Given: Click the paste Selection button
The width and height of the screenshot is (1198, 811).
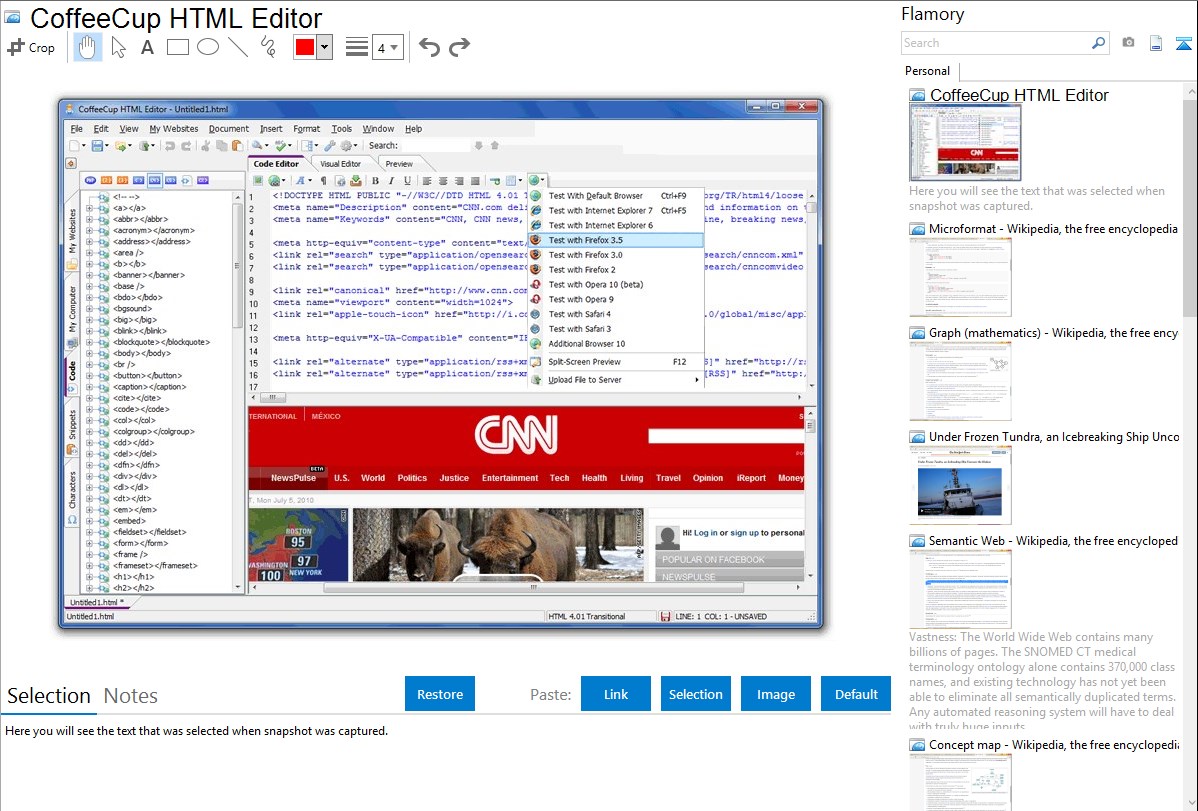Looking at the screenshot, I should click(695, 694).
